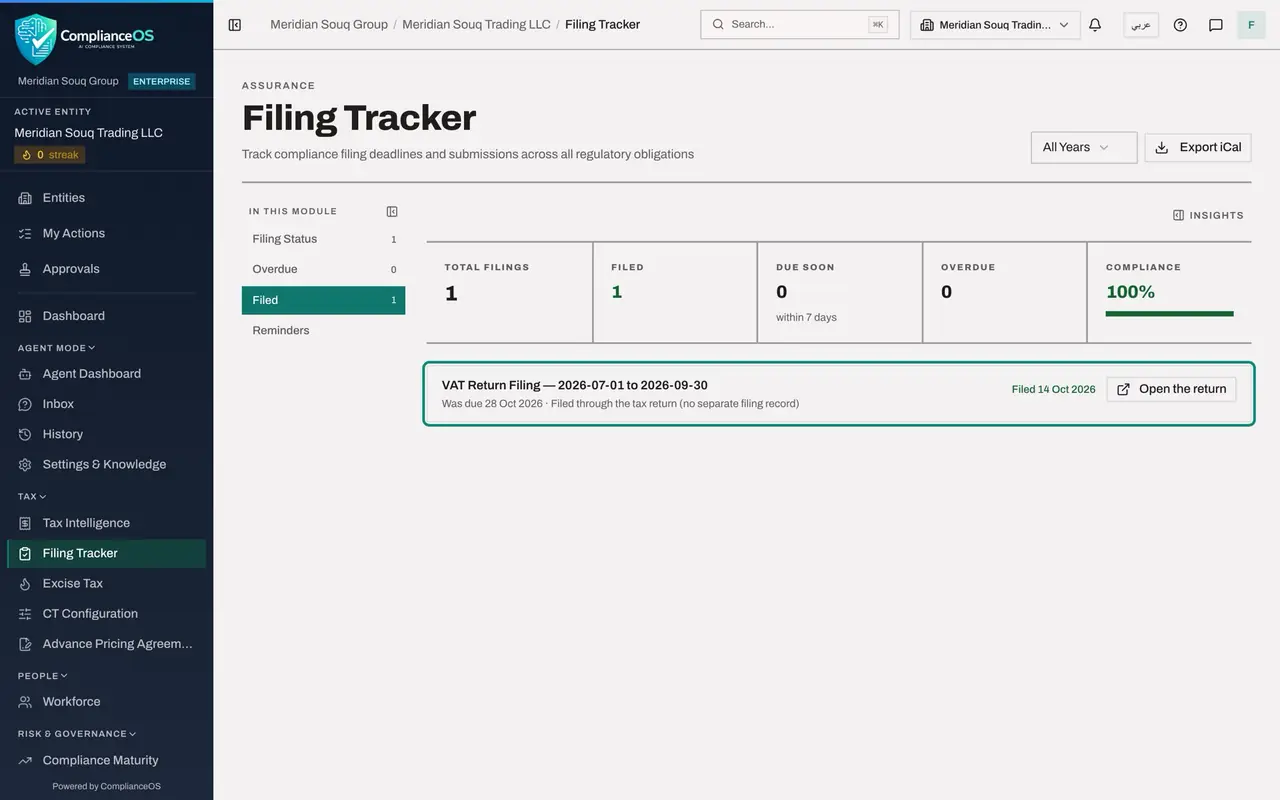The width and height of the screenshot is (1280, 800).
Task: Collapse the In This Module panel icon
Action: point(392,211)
